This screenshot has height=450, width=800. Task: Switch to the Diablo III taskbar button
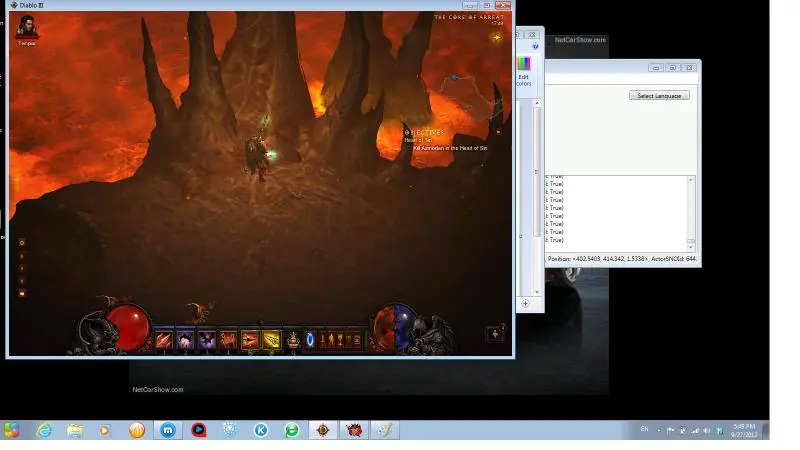click(x=322, y=430)
